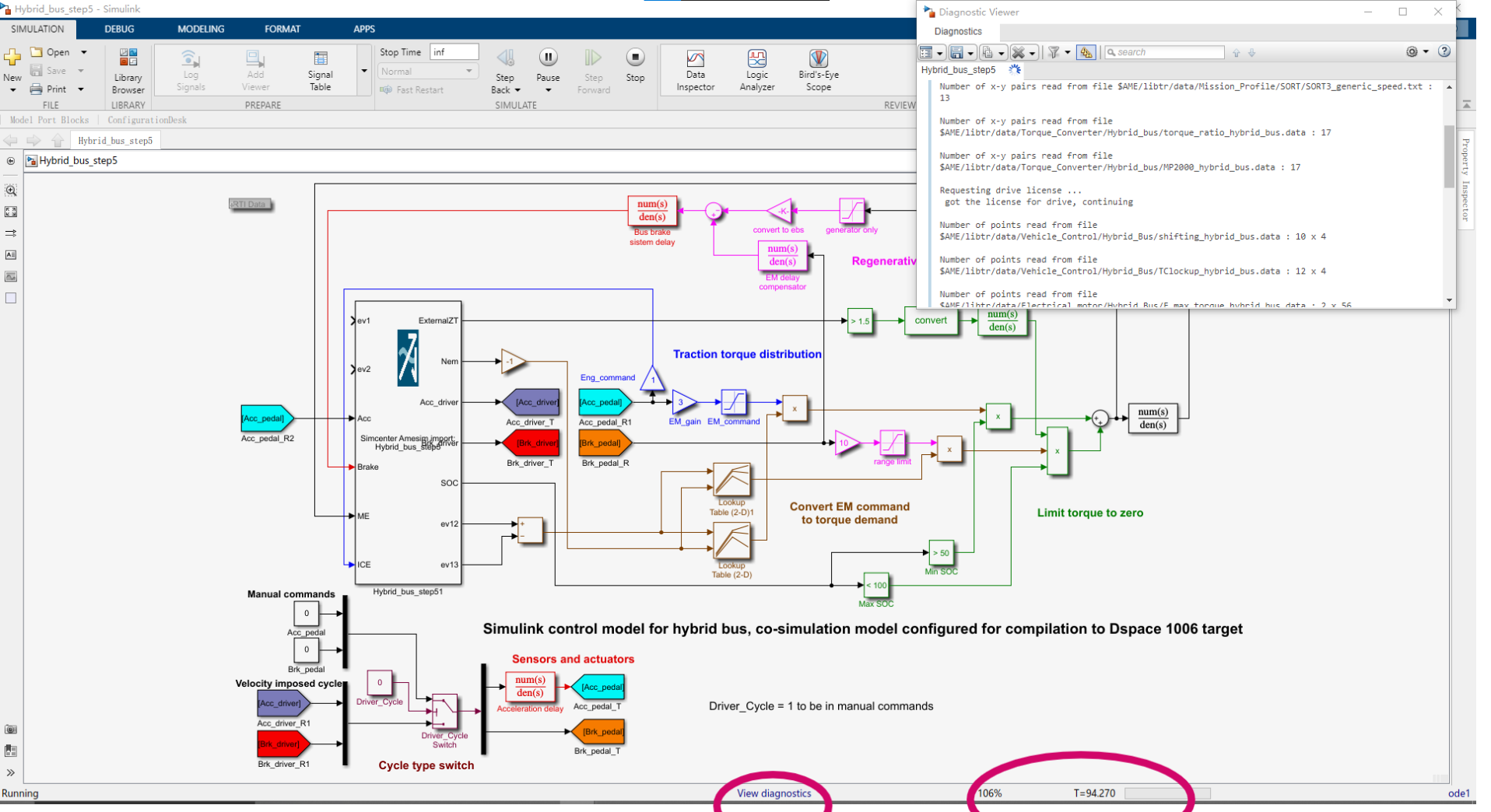Viewport: 1491px width, 812px height.
Task: Toggle warnings filter in Diagnostic Viewer
Action: [x=1086, y=52]
